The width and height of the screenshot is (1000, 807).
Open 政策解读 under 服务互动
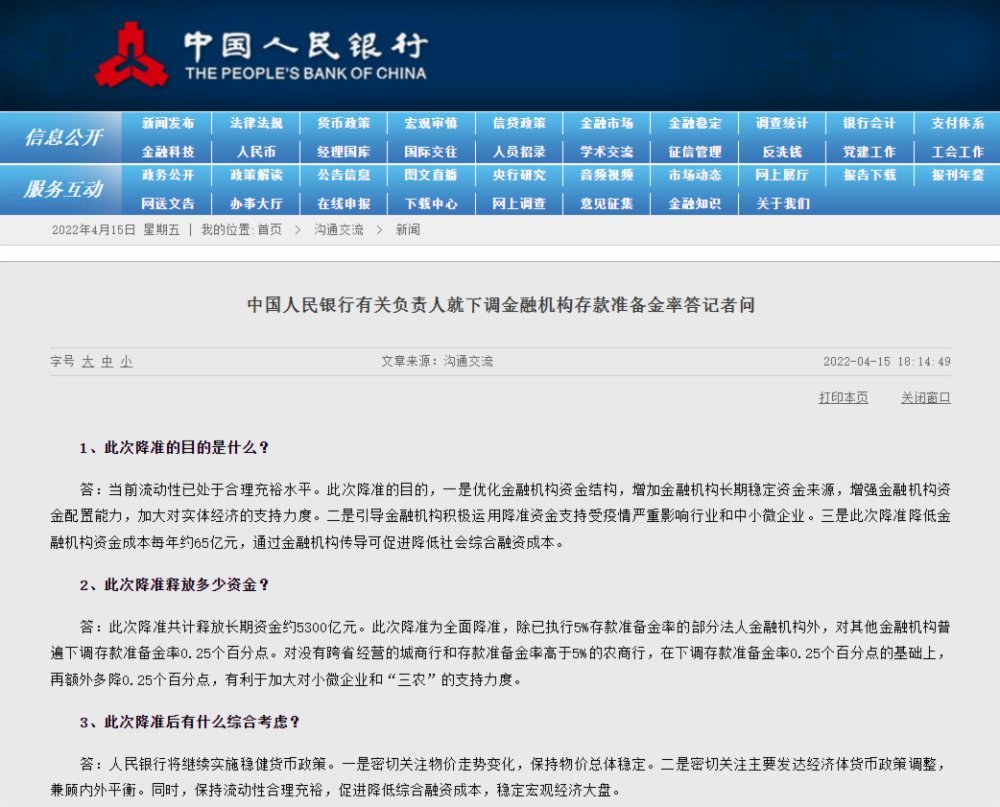coord(256,175)
